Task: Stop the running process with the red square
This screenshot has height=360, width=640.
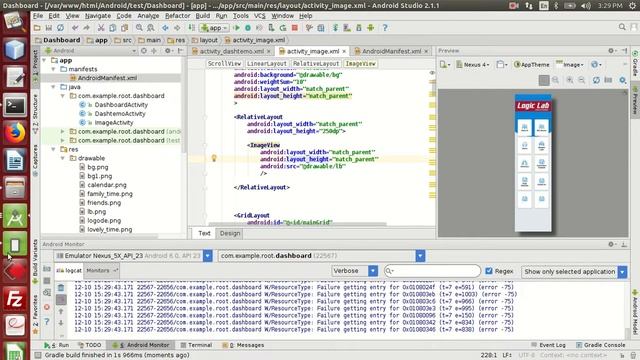Action: point(295,28)
